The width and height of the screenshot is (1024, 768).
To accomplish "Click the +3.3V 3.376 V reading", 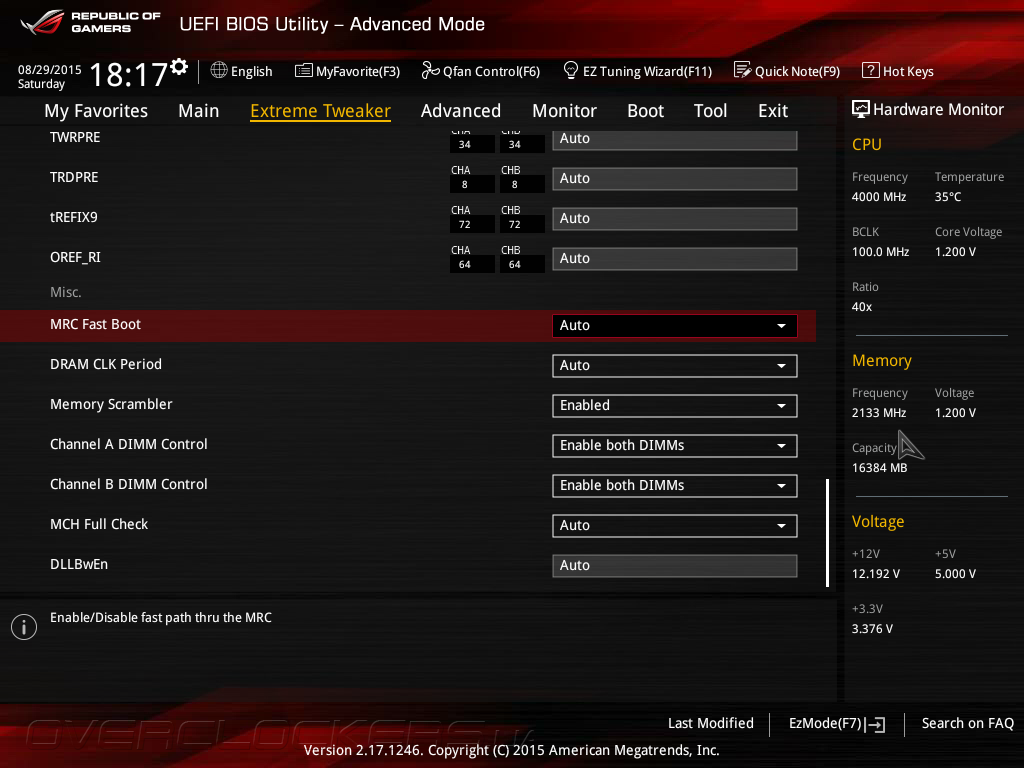I will tap(872, 629).
